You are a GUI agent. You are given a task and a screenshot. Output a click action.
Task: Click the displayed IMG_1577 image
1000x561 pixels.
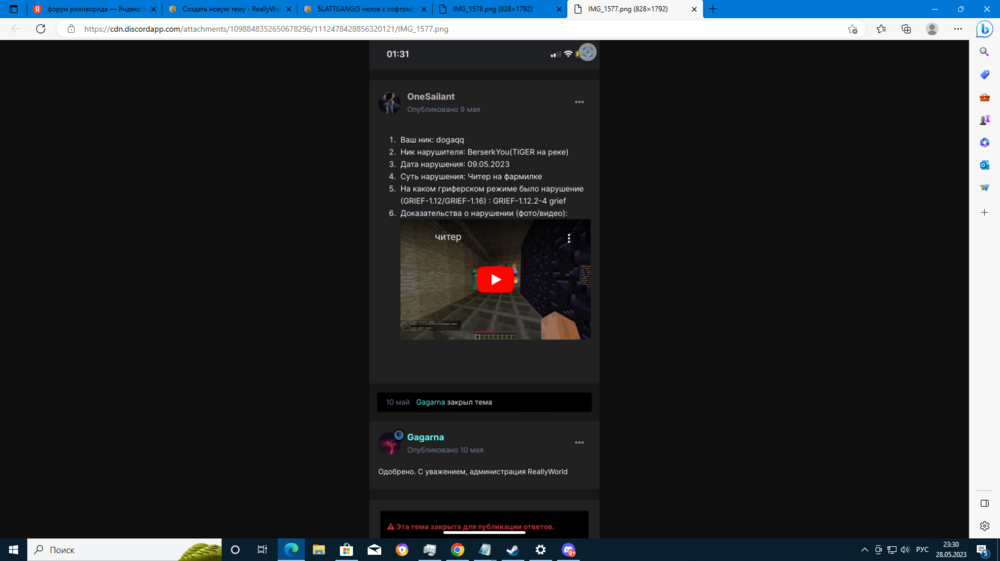click(x=484, y=289)
